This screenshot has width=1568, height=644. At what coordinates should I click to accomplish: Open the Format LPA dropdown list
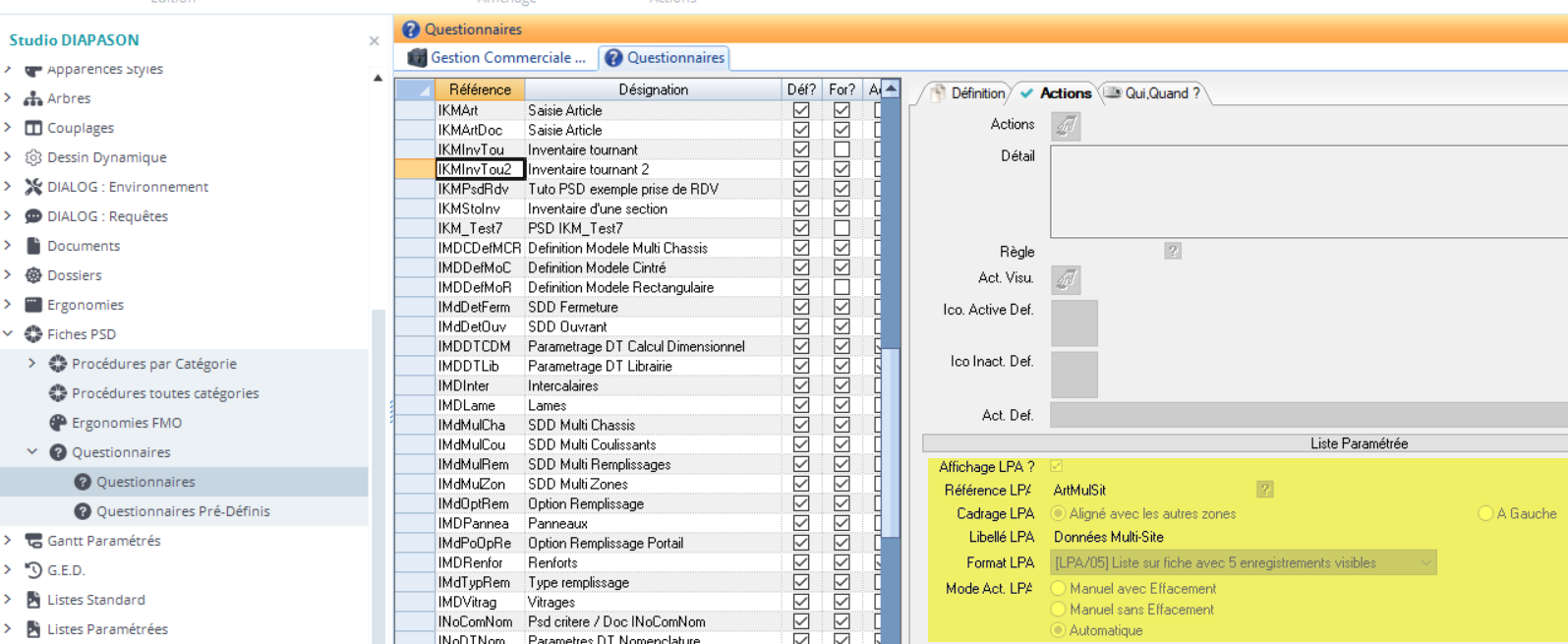tap(1425, 562)
